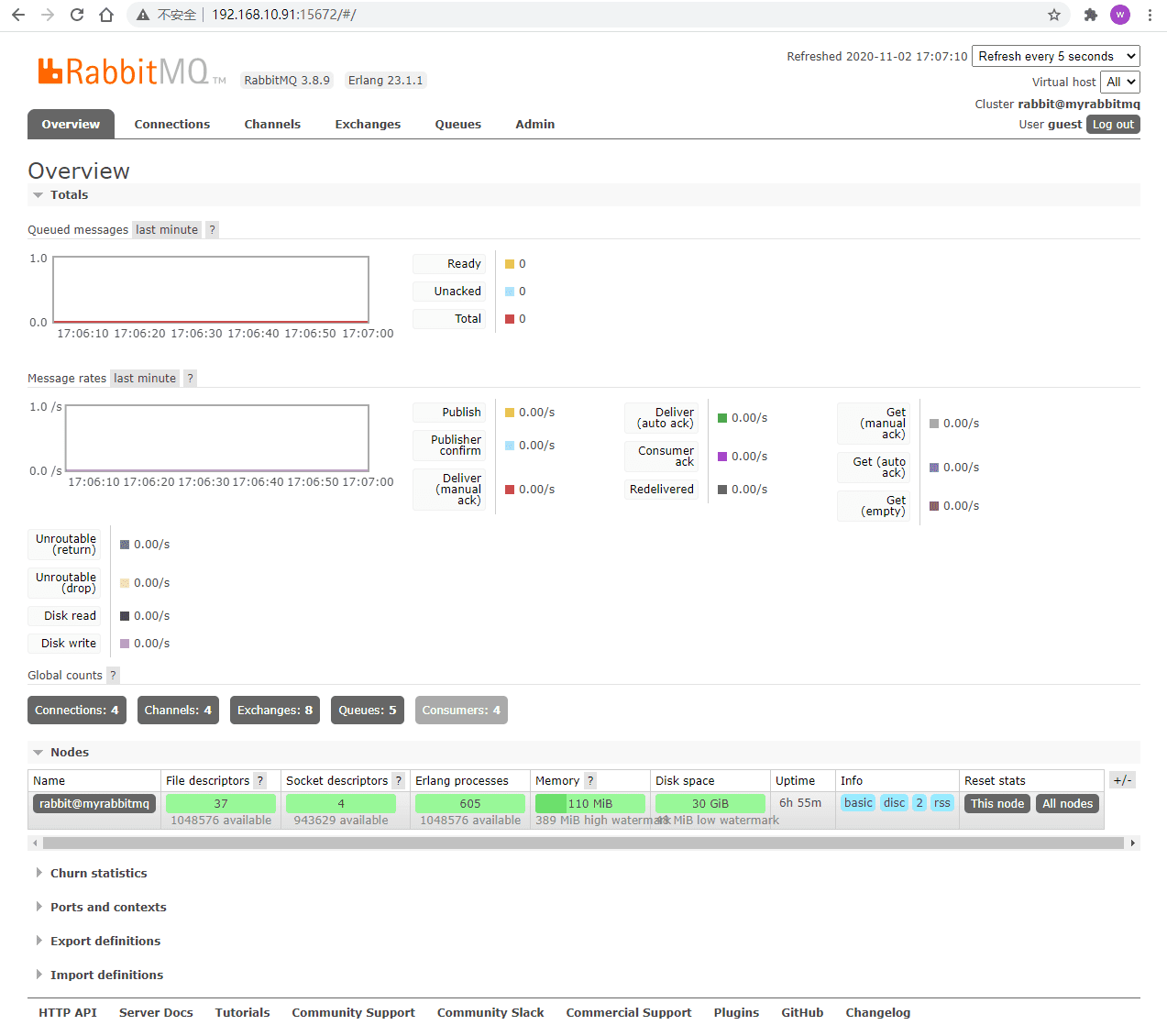Click scrollbar right arrow under Nodes
Viewport: 1167px width, 1036px height.
[x=1133, y=843]
